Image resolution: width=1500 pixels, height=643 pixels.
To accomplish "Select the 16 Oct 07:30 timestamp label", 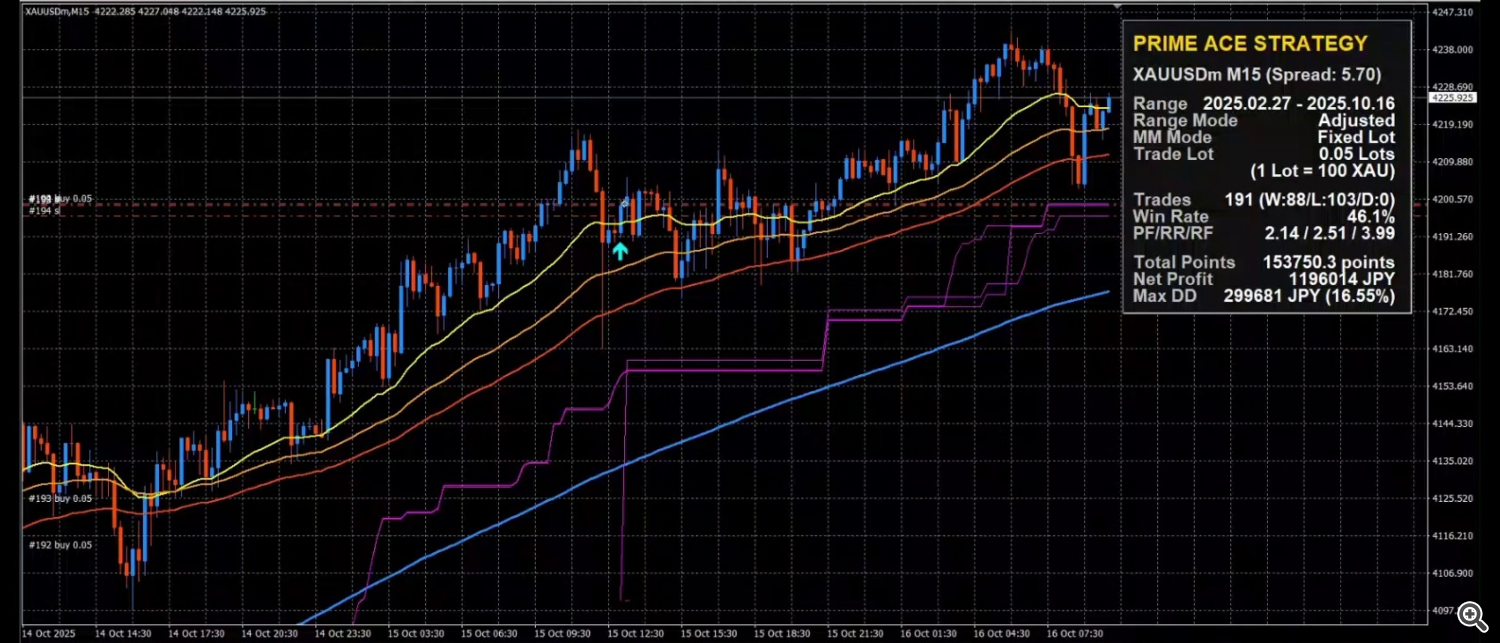I will tap(1075, 633).
